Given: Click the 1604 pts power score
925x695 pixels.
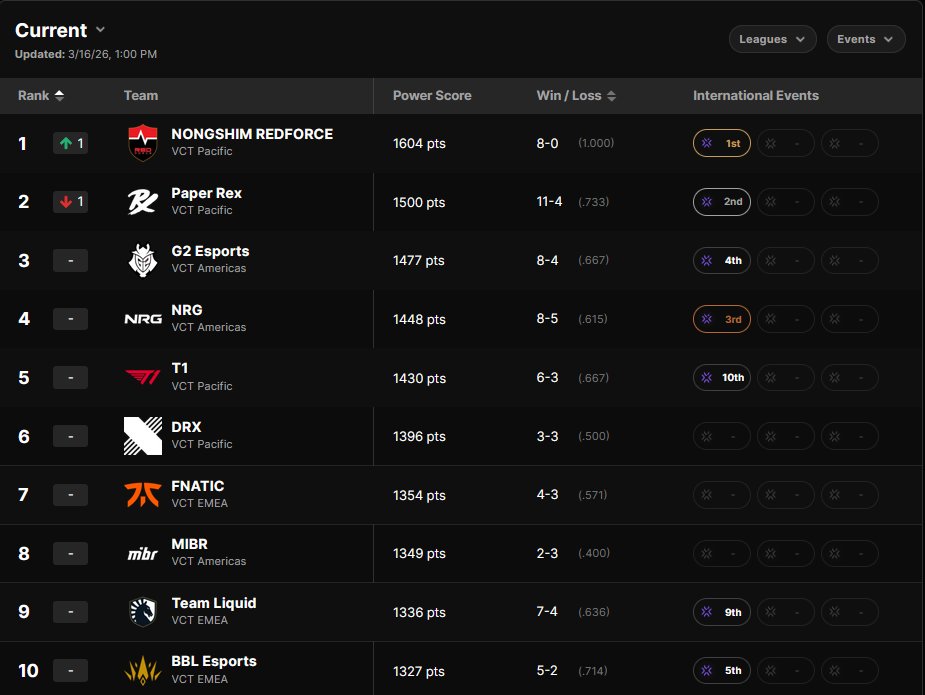Looking at the screenshot, I should click(x=419, y=143).
